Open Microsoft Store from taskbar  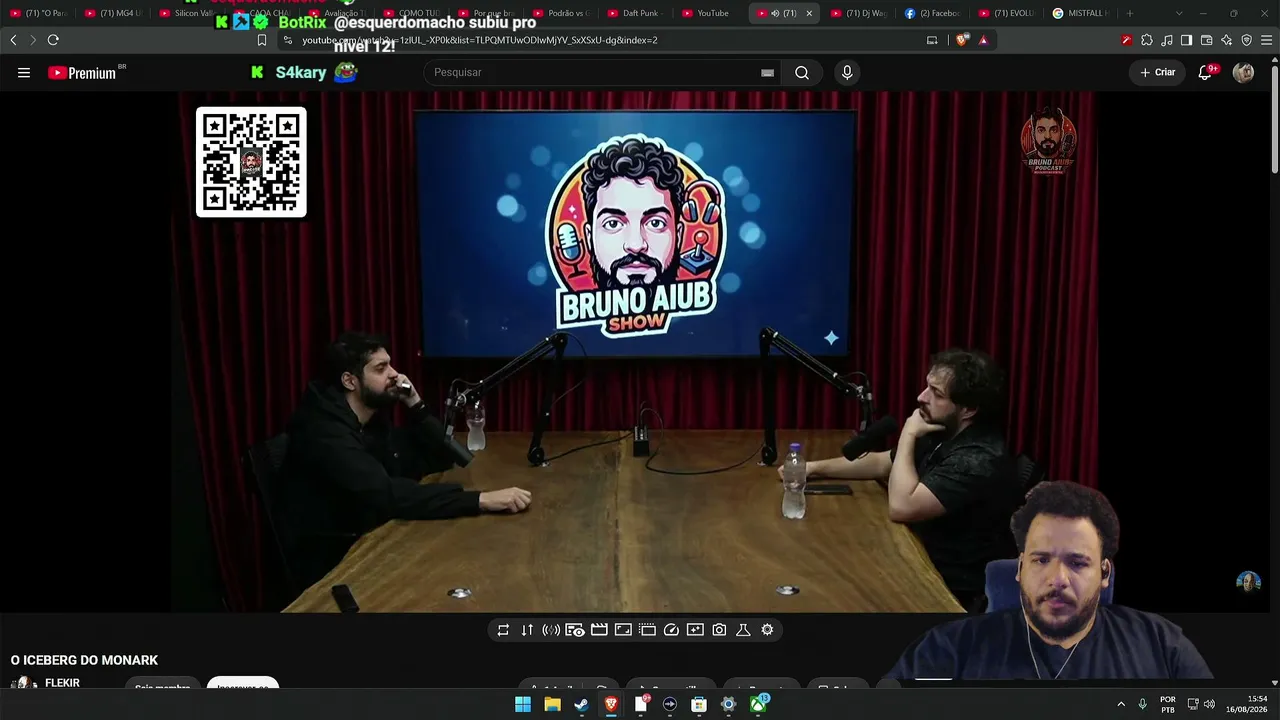699,705
